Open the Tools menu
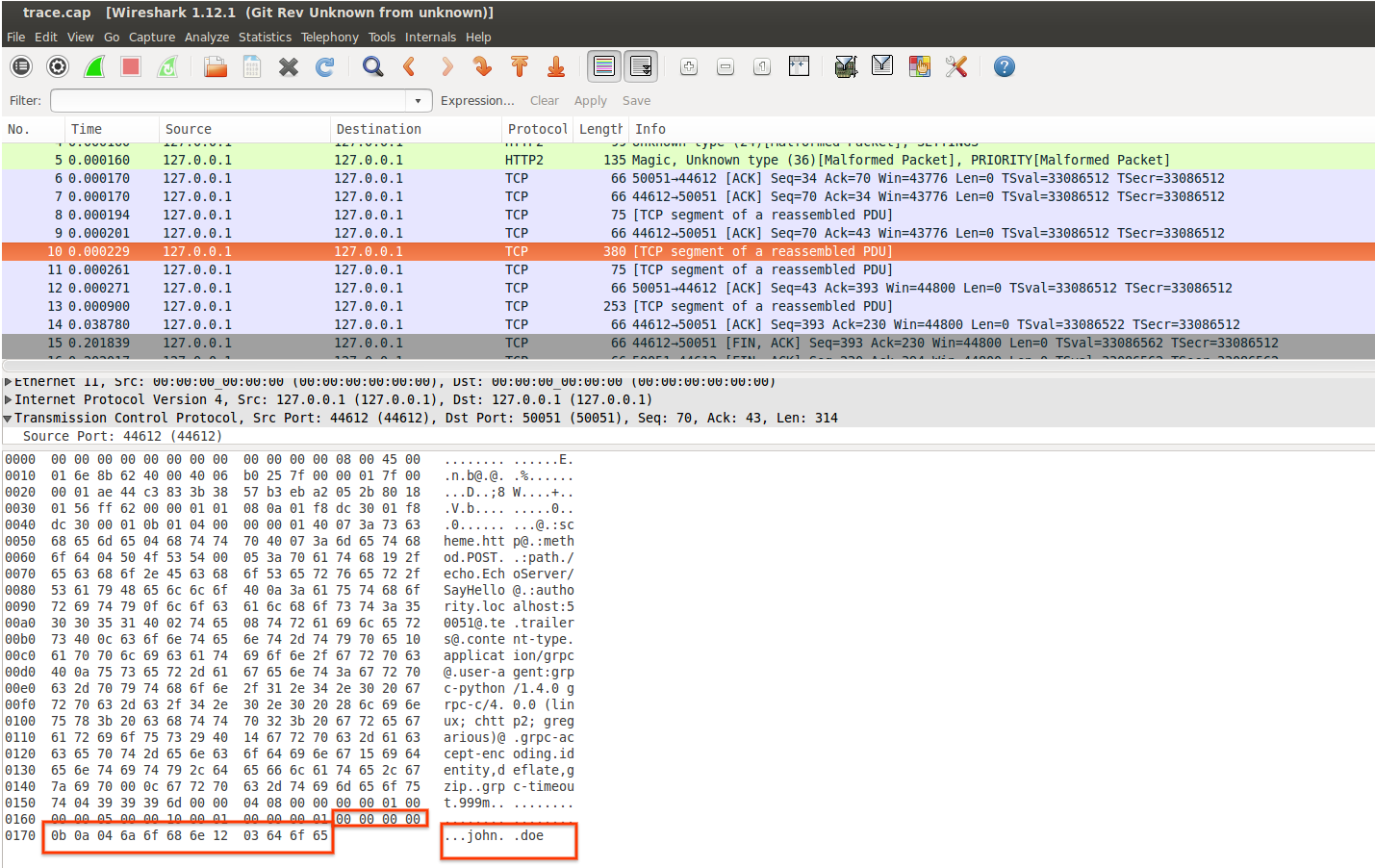This screenshot has height=868, width=1375. tap(382, 37)
